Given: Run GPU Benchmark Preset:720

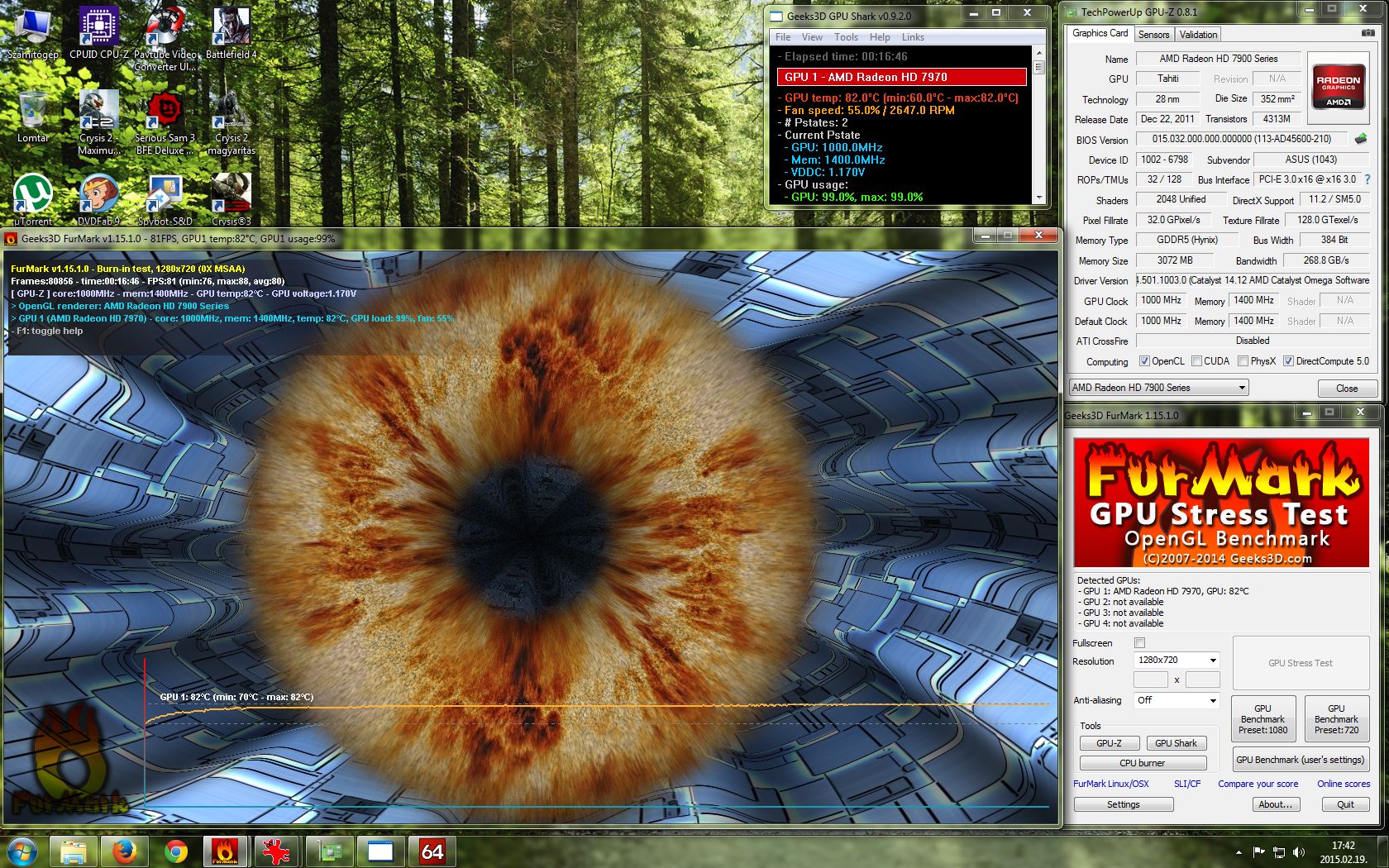Looking at the screenshot, I should click(1336, 719).
